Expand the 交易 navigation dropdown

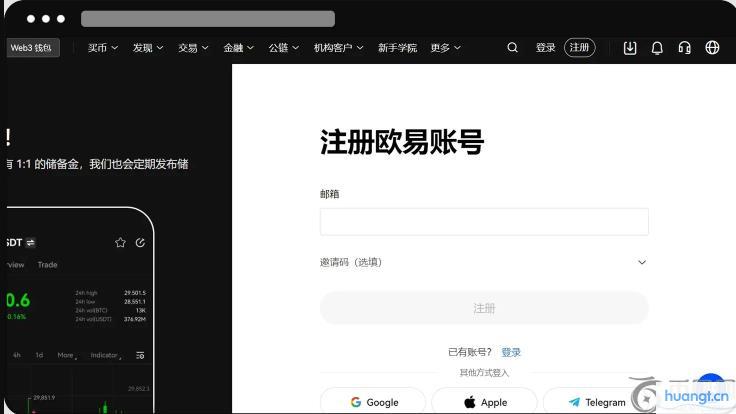pyautogui.click(x=193, y=48)
